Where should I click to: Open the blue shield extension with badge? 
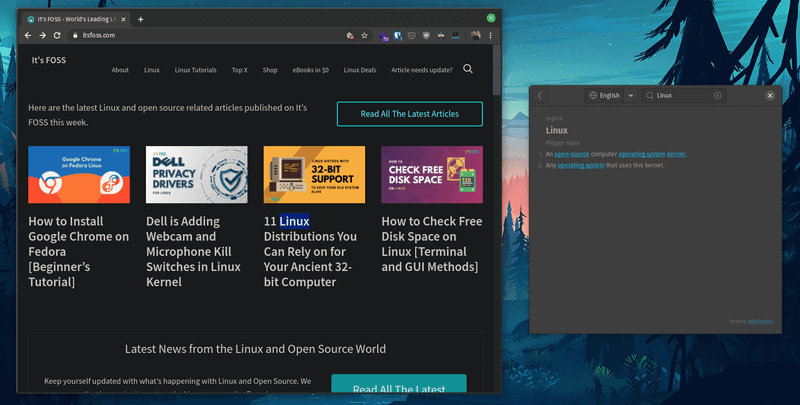pyautogui.click(x=398, y=36)
